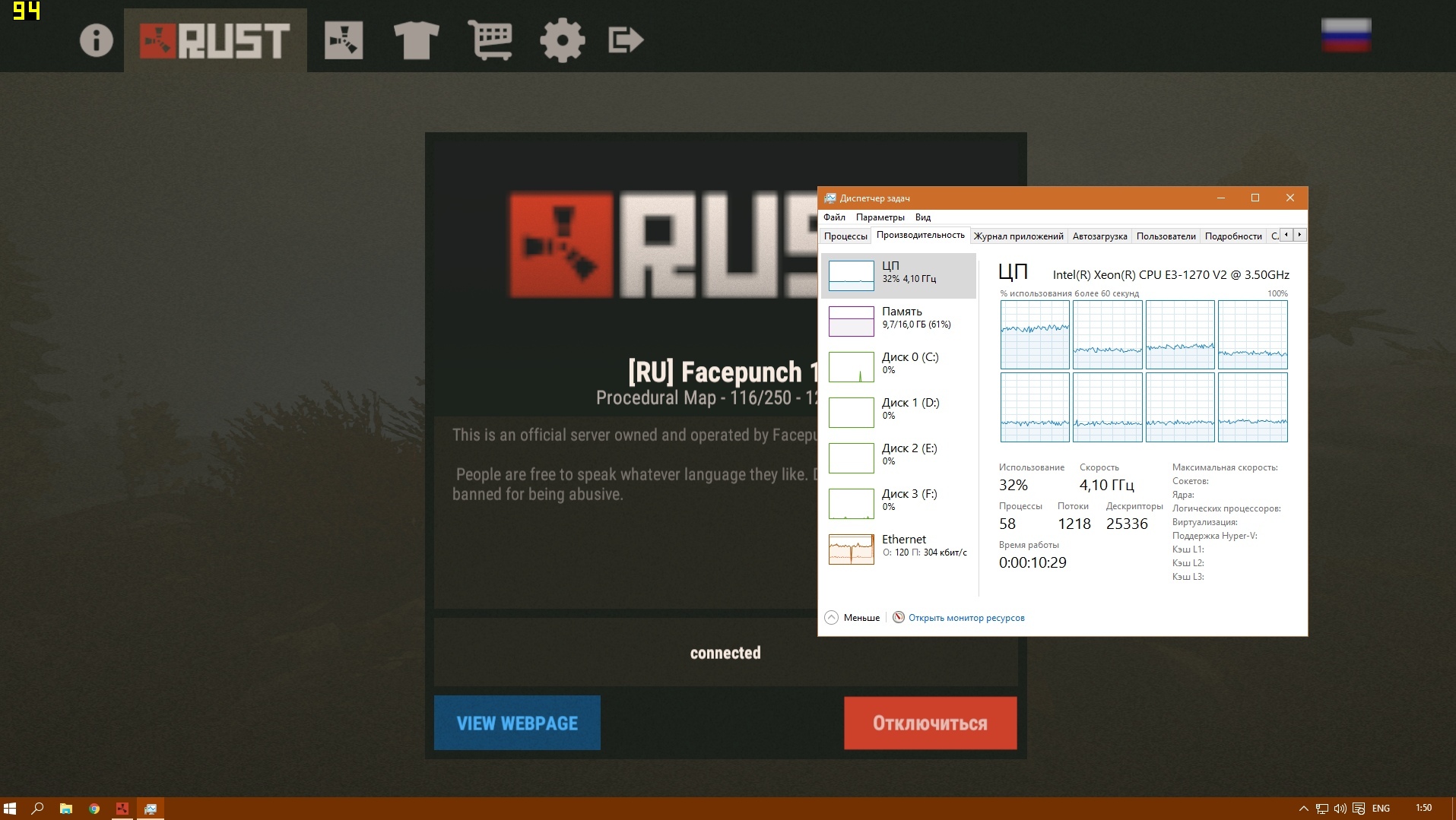Screen dimensions: 1456x820
Task: Click the resource monitor icon beside the link
Action: click(899, 617)
